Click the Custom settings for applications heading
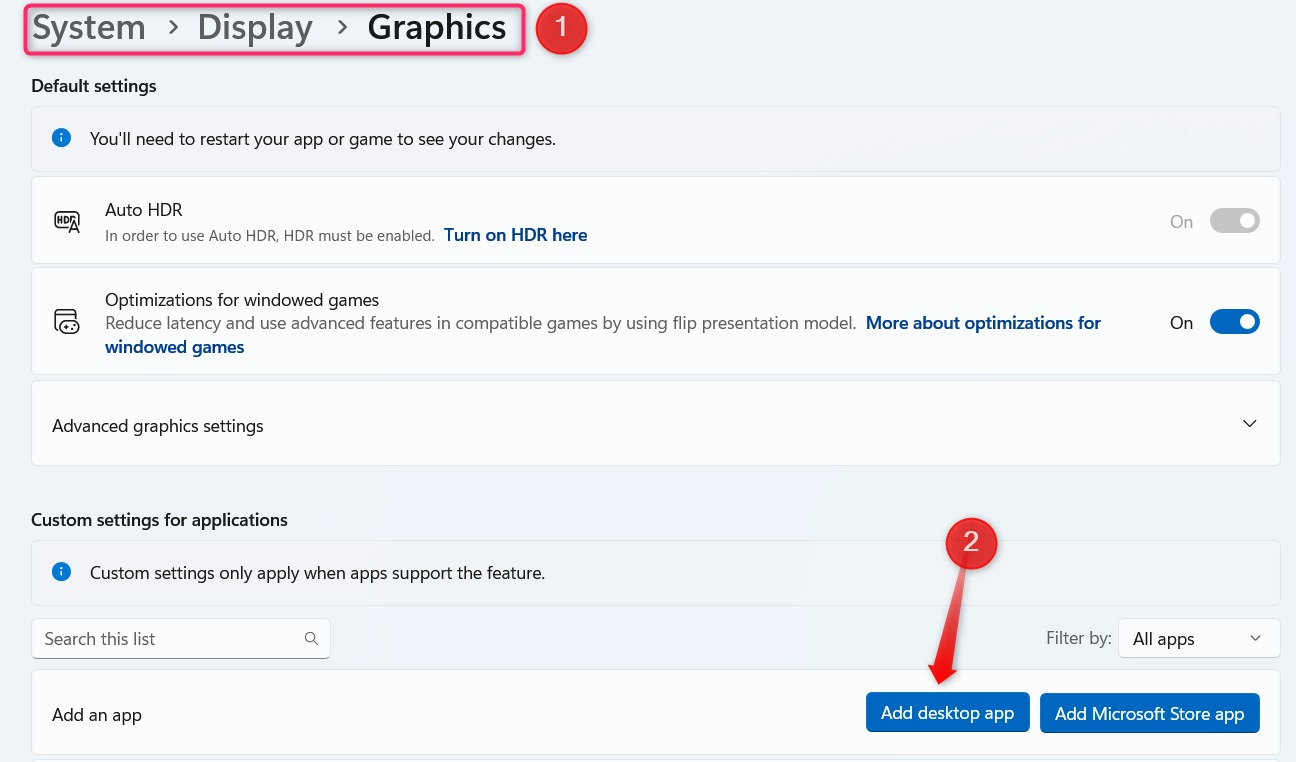The height and width of the screenshot is (762, 1296). click(x=160, y=520)
